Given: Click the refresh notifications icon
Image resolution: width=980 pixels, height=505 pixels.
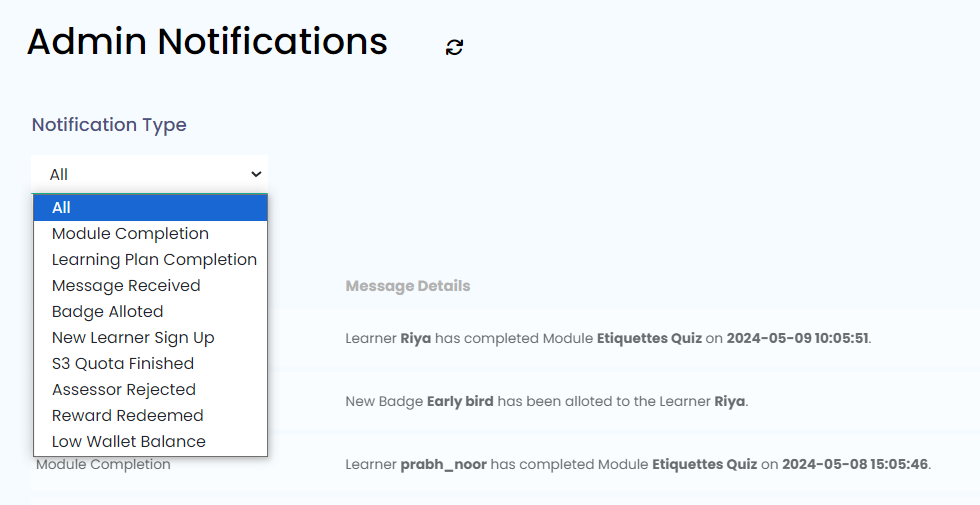Looking at the screenshot, I should (455, 47).
